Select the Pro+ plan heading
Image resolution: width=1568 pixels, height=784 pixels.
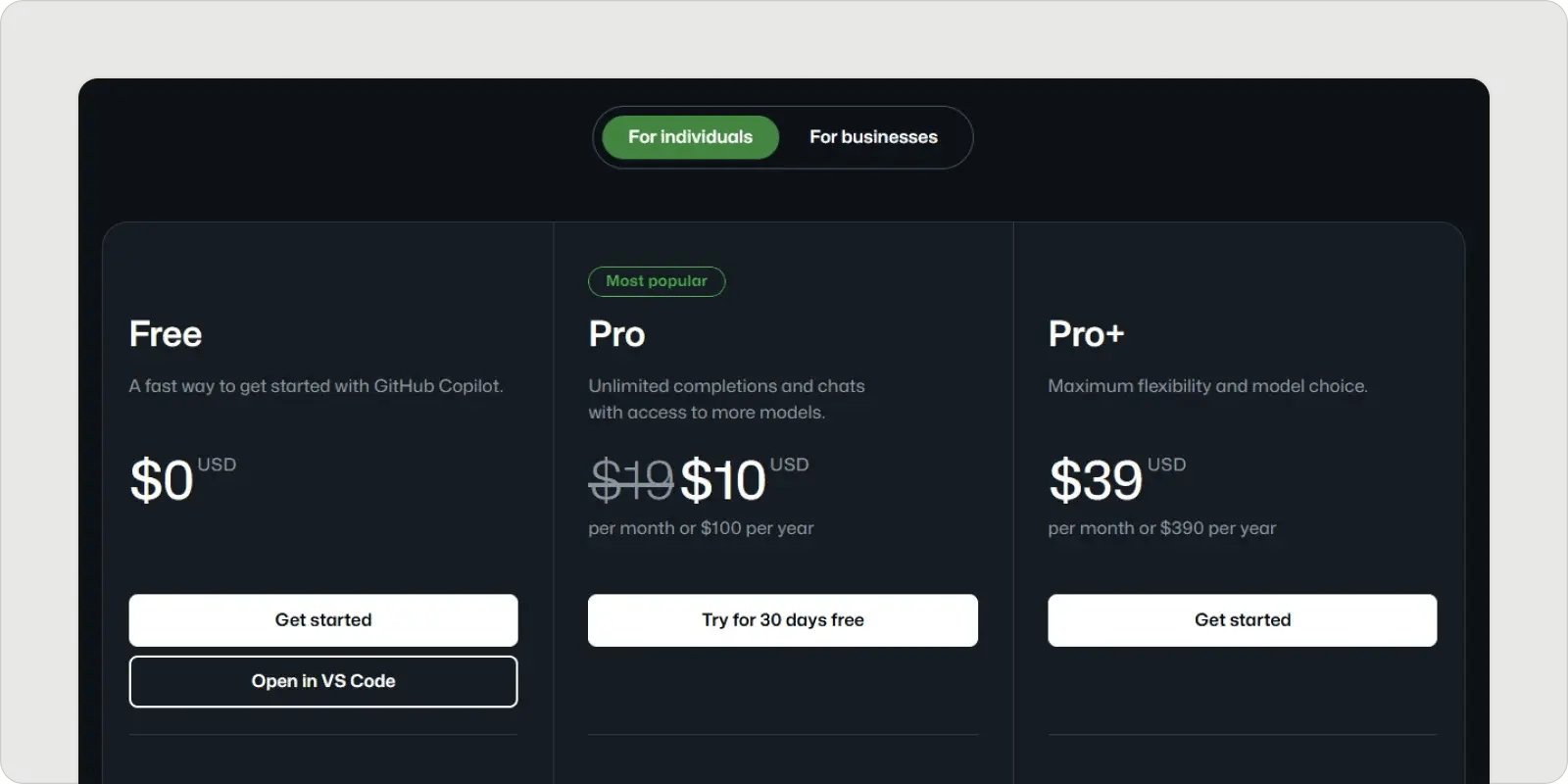tap(1086, 334)
